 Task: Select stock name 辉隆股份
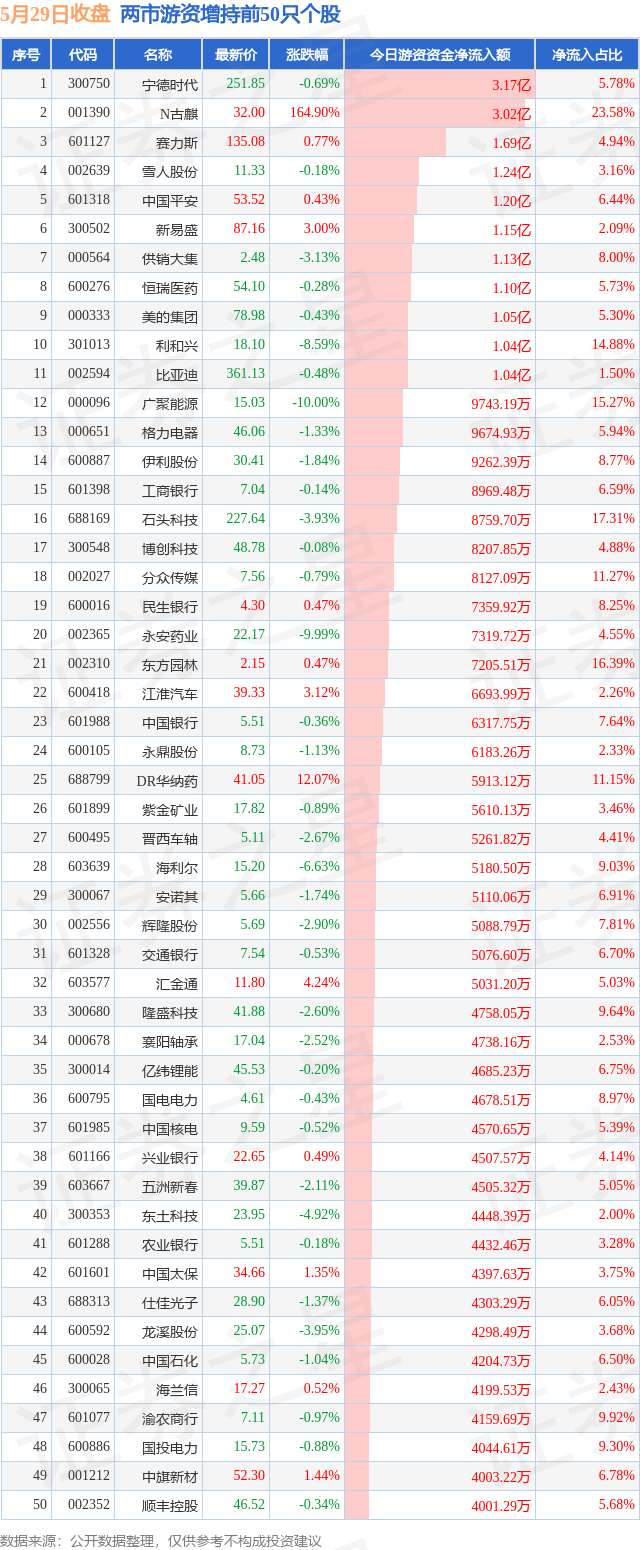click(x=170, y=925)
